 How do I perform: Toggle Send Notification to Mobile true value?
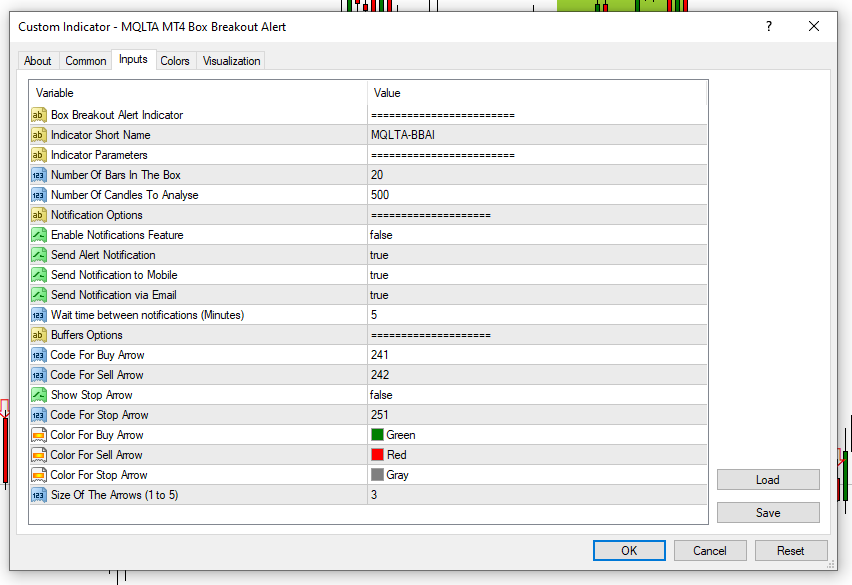379,275
